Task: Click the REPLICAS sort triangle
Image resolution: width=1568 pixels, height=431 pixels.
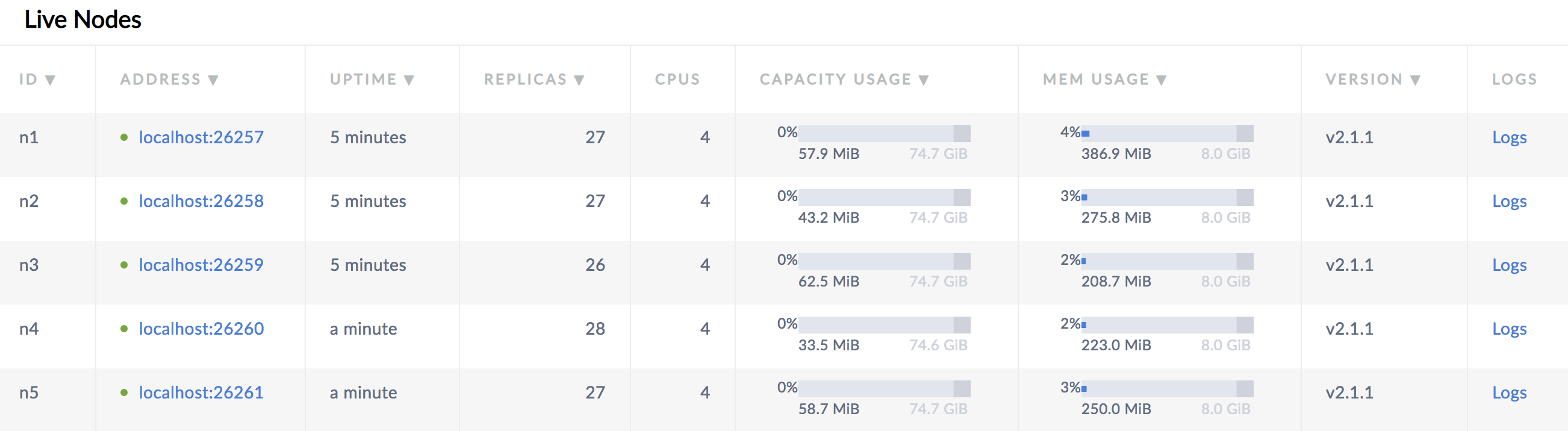Action: point(578,79)
